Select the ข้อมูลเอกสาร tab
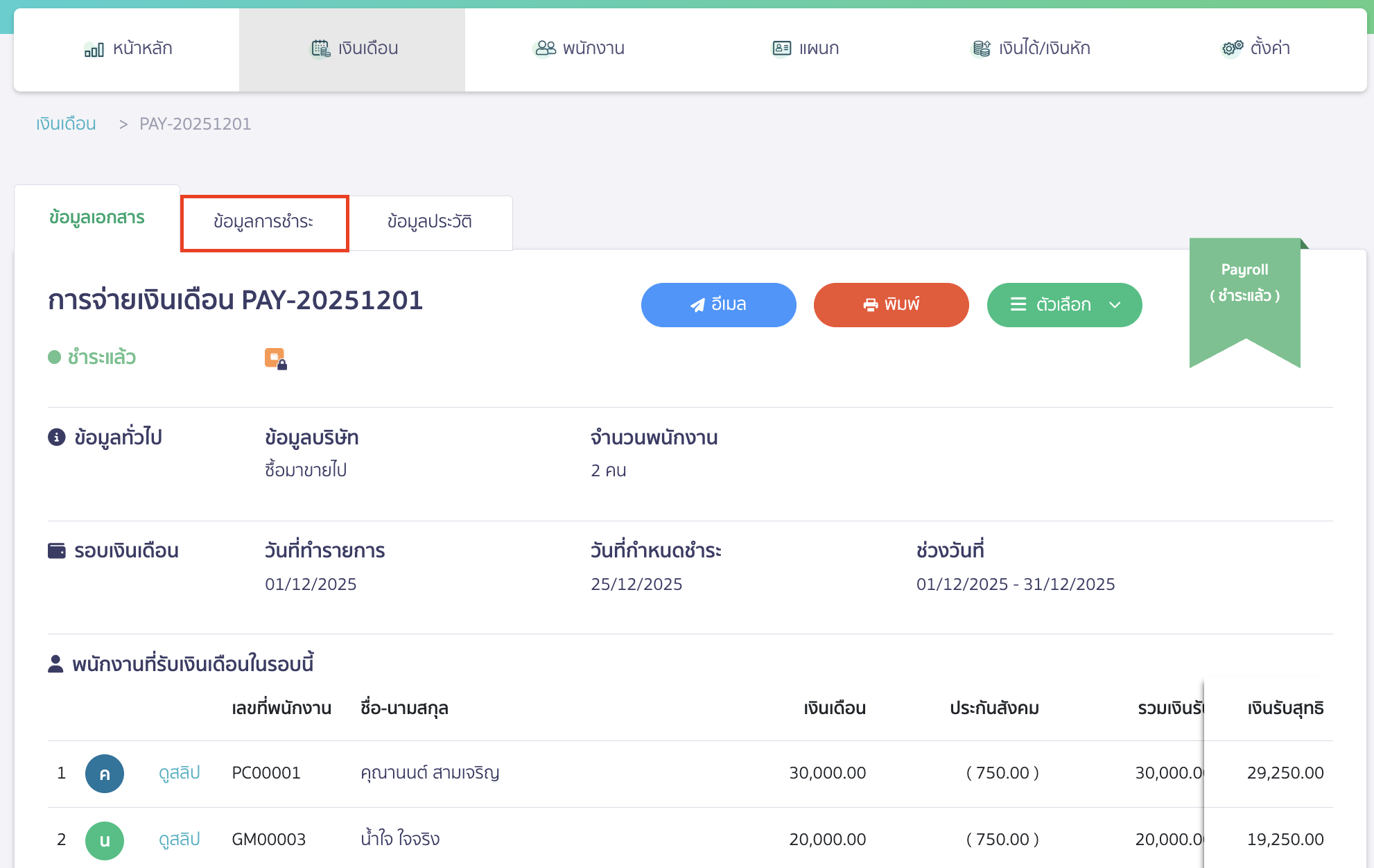 (96, 217)
